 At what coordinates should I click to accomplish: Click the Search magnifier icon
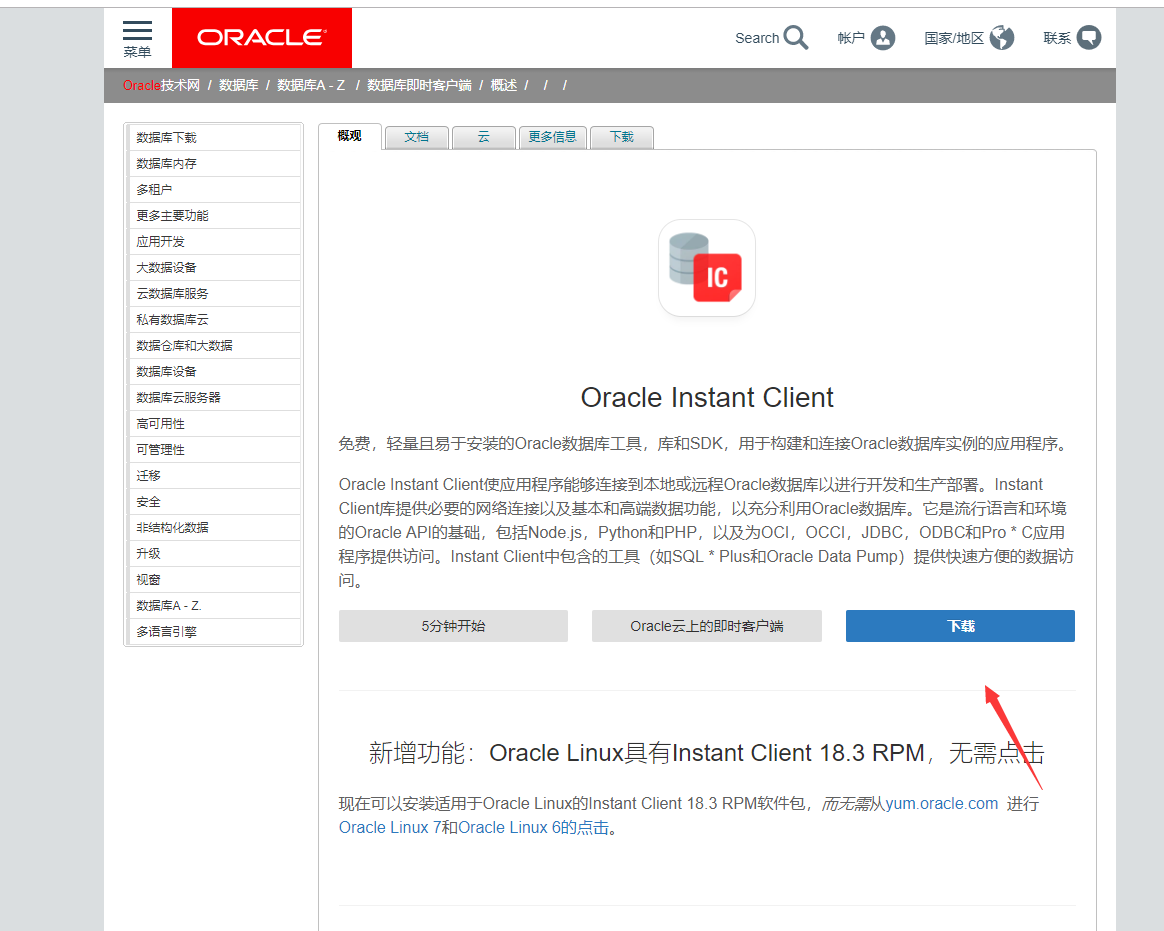coord(796,37)
